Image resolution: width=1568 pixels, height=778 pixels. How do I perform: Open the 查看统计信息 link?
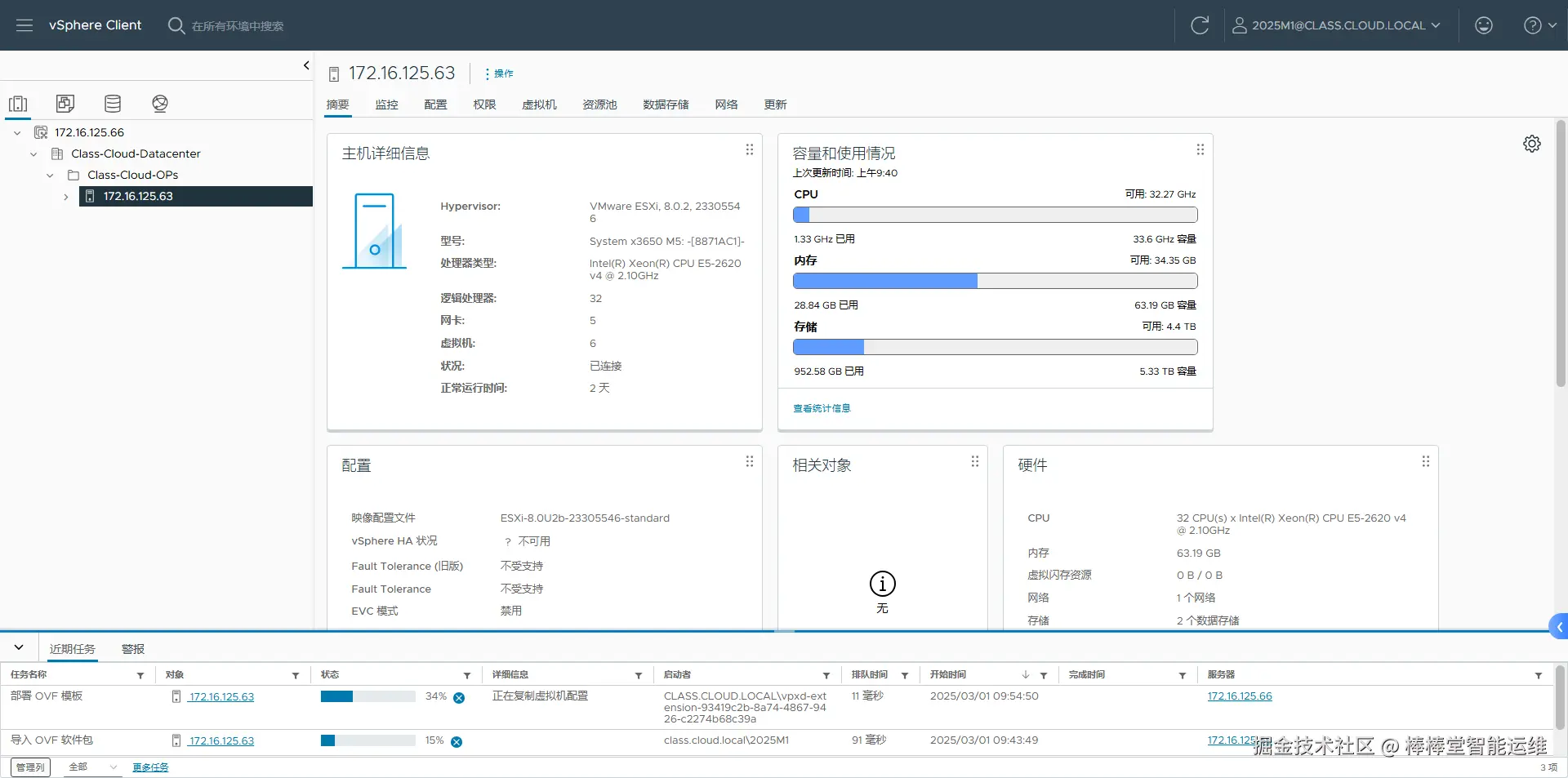822,408
